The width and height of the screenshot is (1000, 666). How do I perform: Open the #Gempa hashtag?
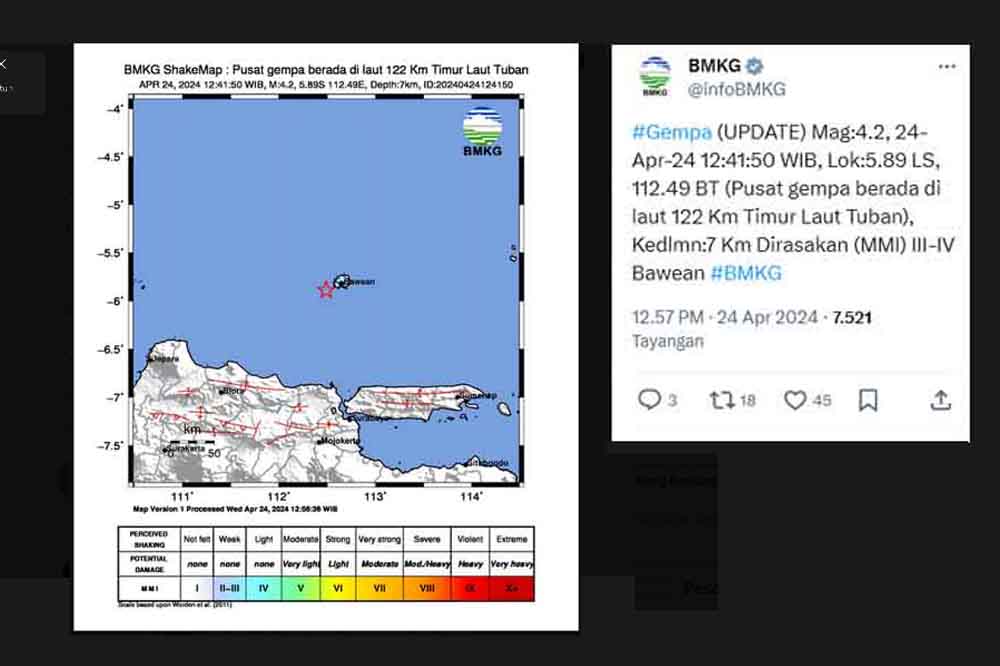tap(672, 132)
